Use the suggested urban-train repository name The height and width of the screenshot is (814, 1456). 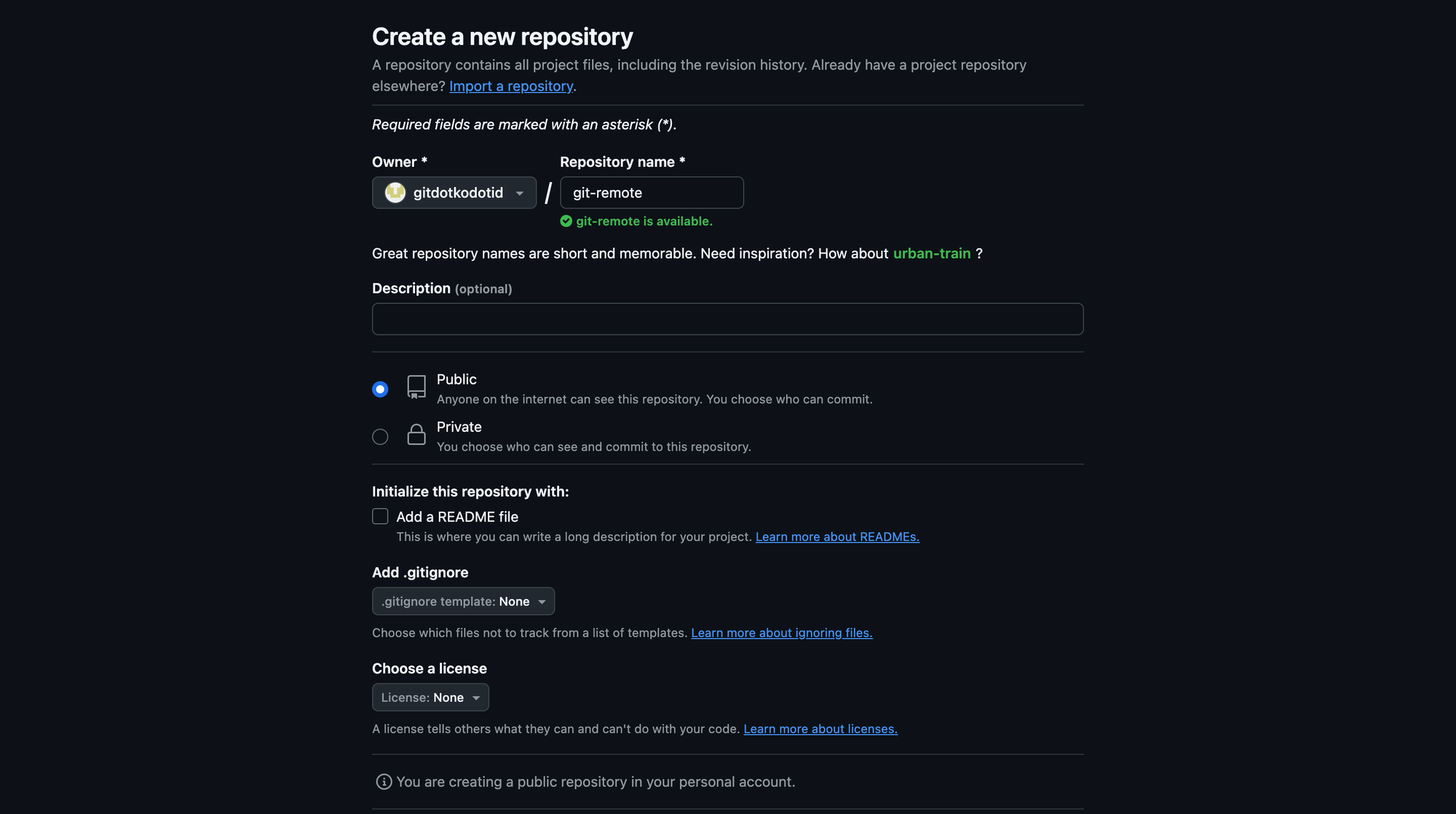(x=932, y=253)
